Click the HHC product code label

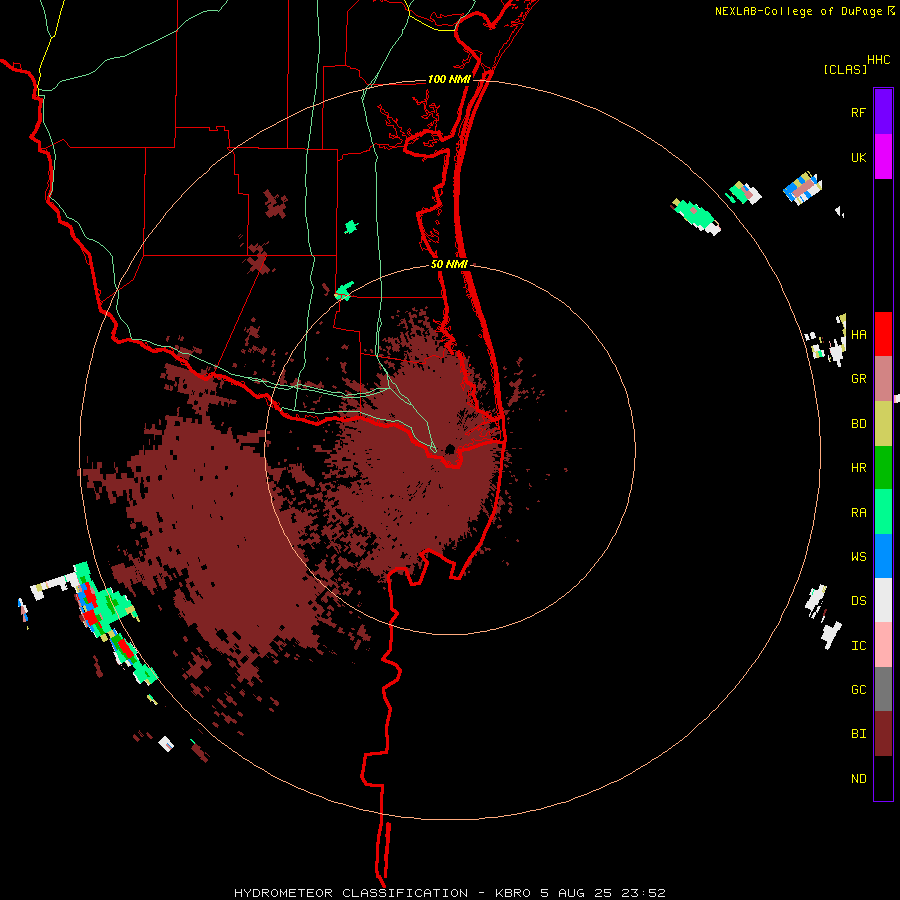878,60
